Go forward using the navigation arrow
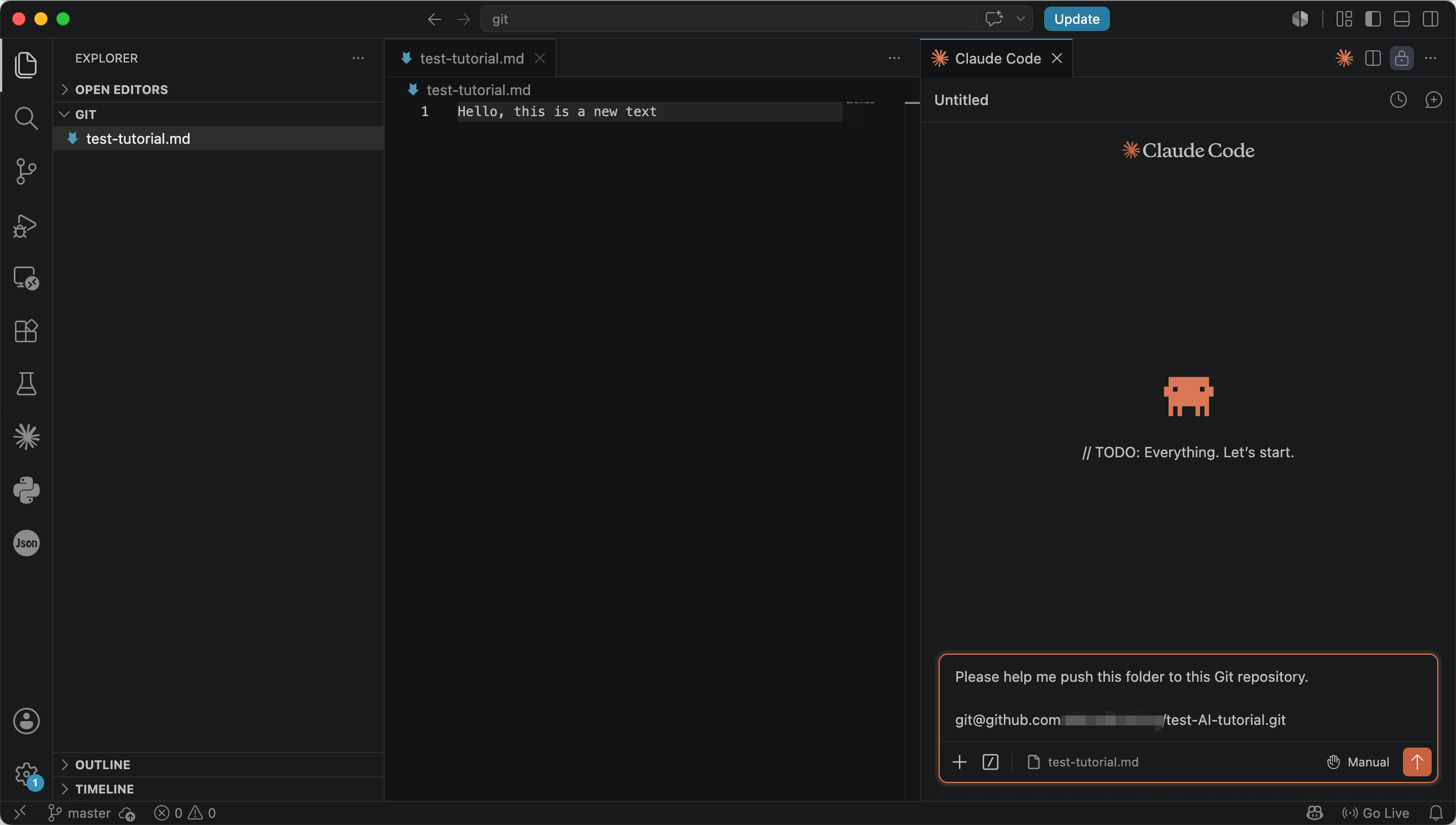This screenshot has height=825, width=1456. point(463,19)
